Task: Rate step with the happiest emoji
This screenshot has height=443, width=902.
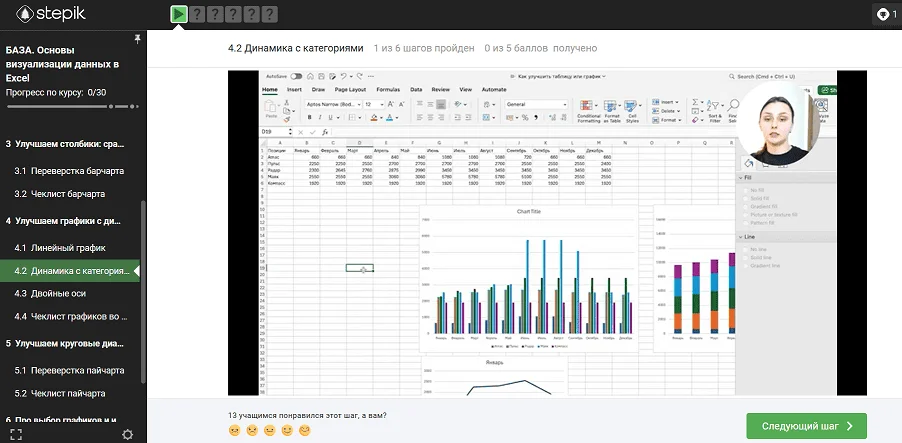Action: coord(305,430)
